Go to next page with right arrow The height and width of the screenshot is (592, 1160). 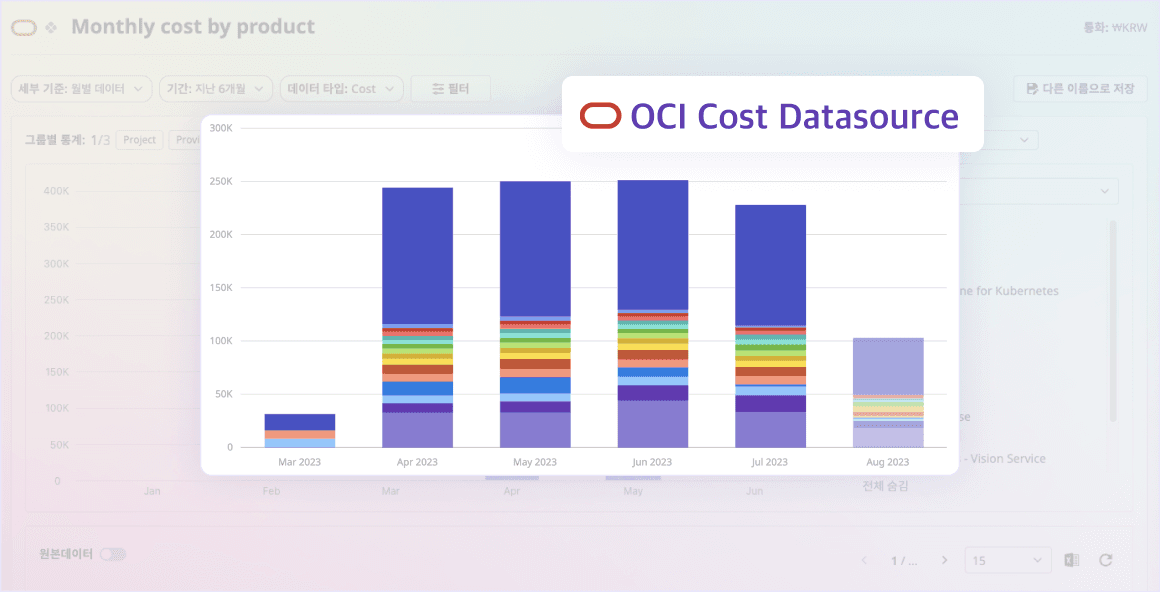tap(944, 560)
